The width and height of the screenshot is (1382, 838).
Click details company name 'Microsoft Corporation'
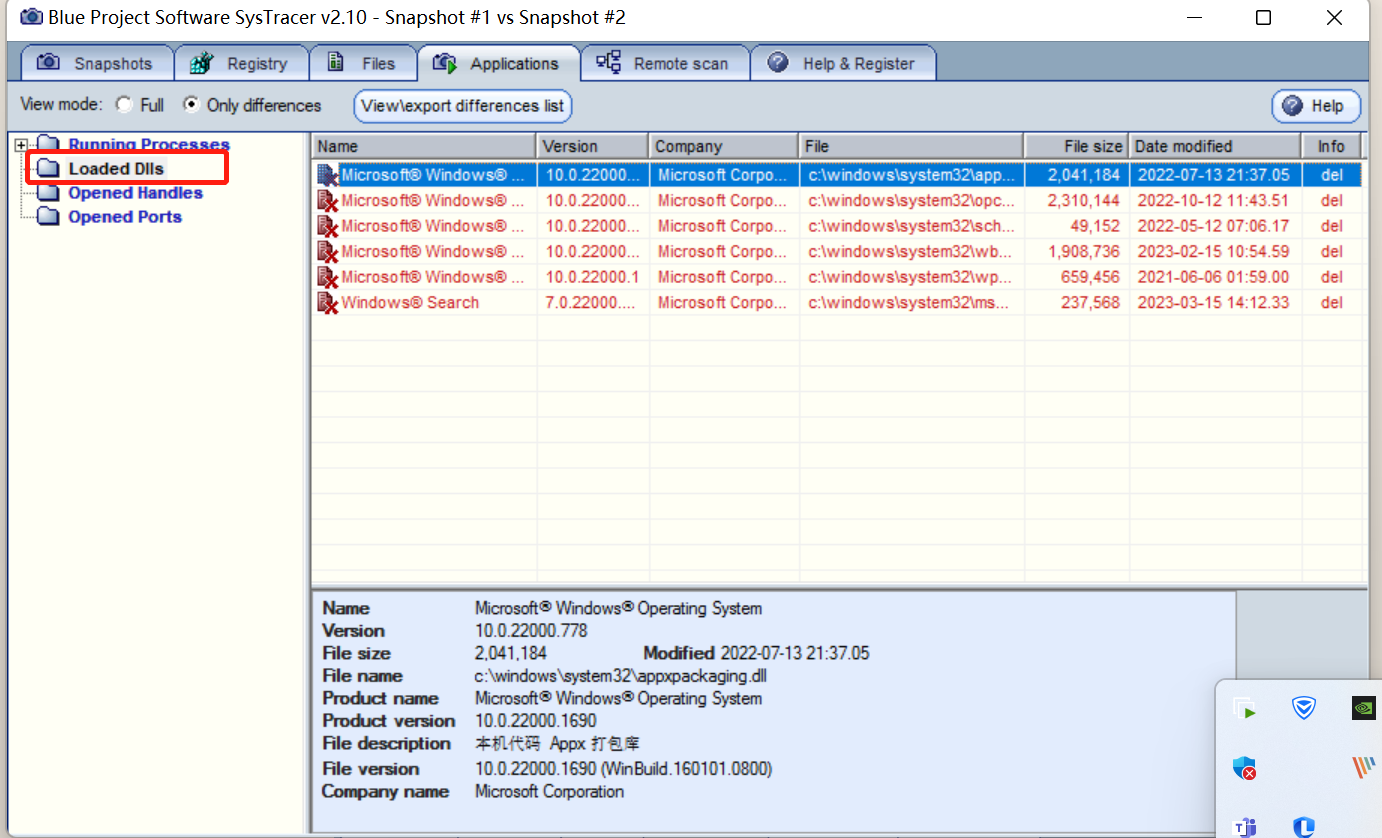click(x=549, y=792)
